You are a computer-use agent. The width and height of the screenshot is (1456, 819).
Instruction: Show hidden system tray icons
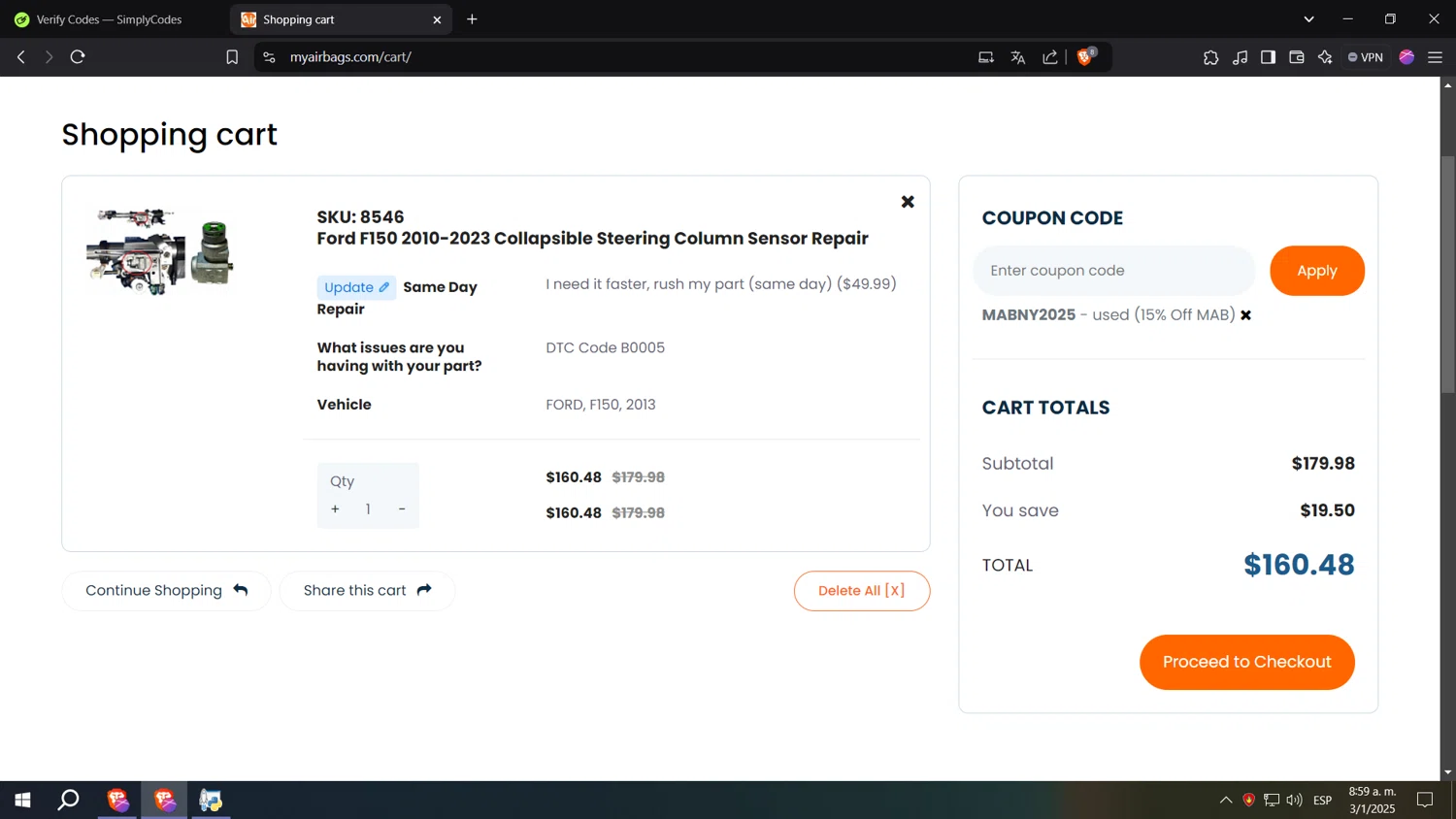coord(1226,801)
